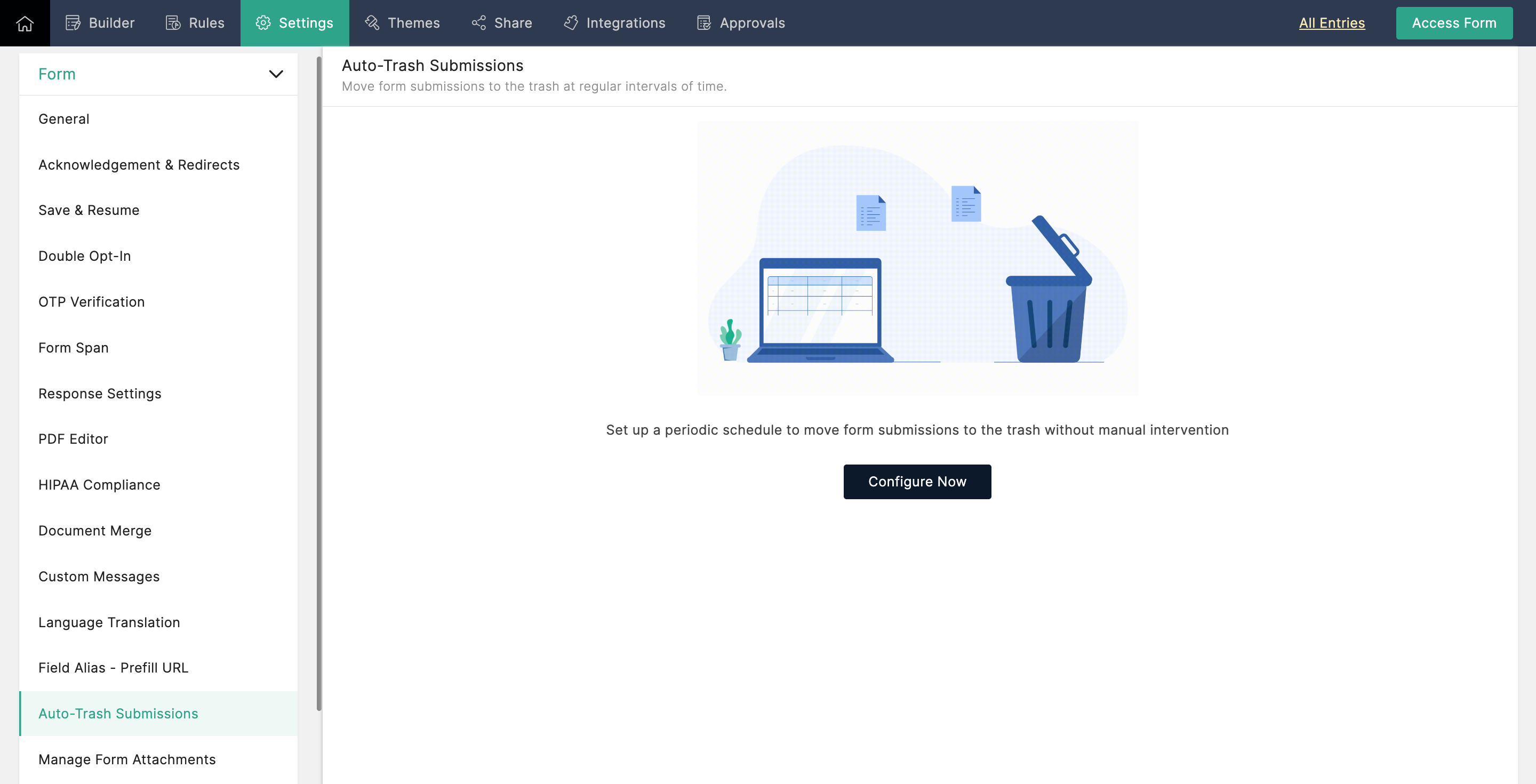Click the Approvals icon in the top nav
The height and width of the screenshot is (784, 1536).
click(704, 22)
